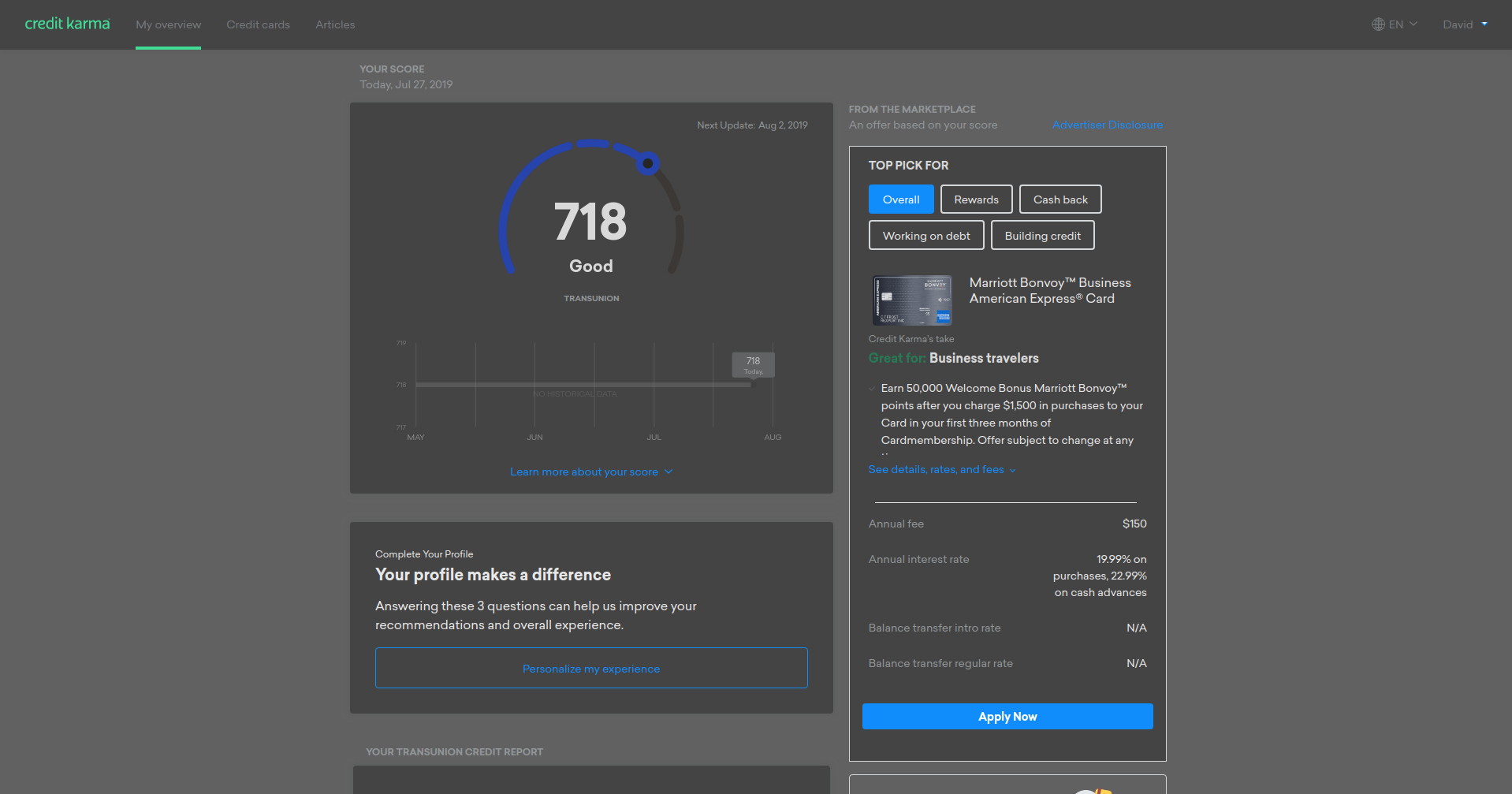Click the $150 annual fee value
Viewport: 1512px width, 794px height.
point(1134,524)
